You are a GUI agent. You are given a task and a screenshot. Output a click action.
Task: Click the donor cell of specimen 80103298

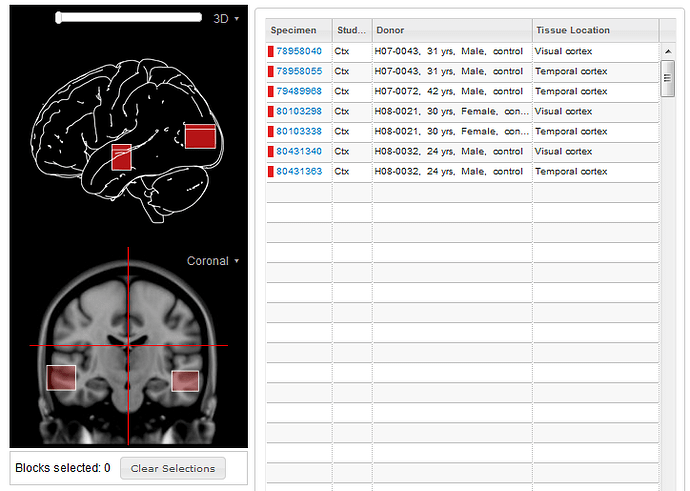click(x=452, y=111)
